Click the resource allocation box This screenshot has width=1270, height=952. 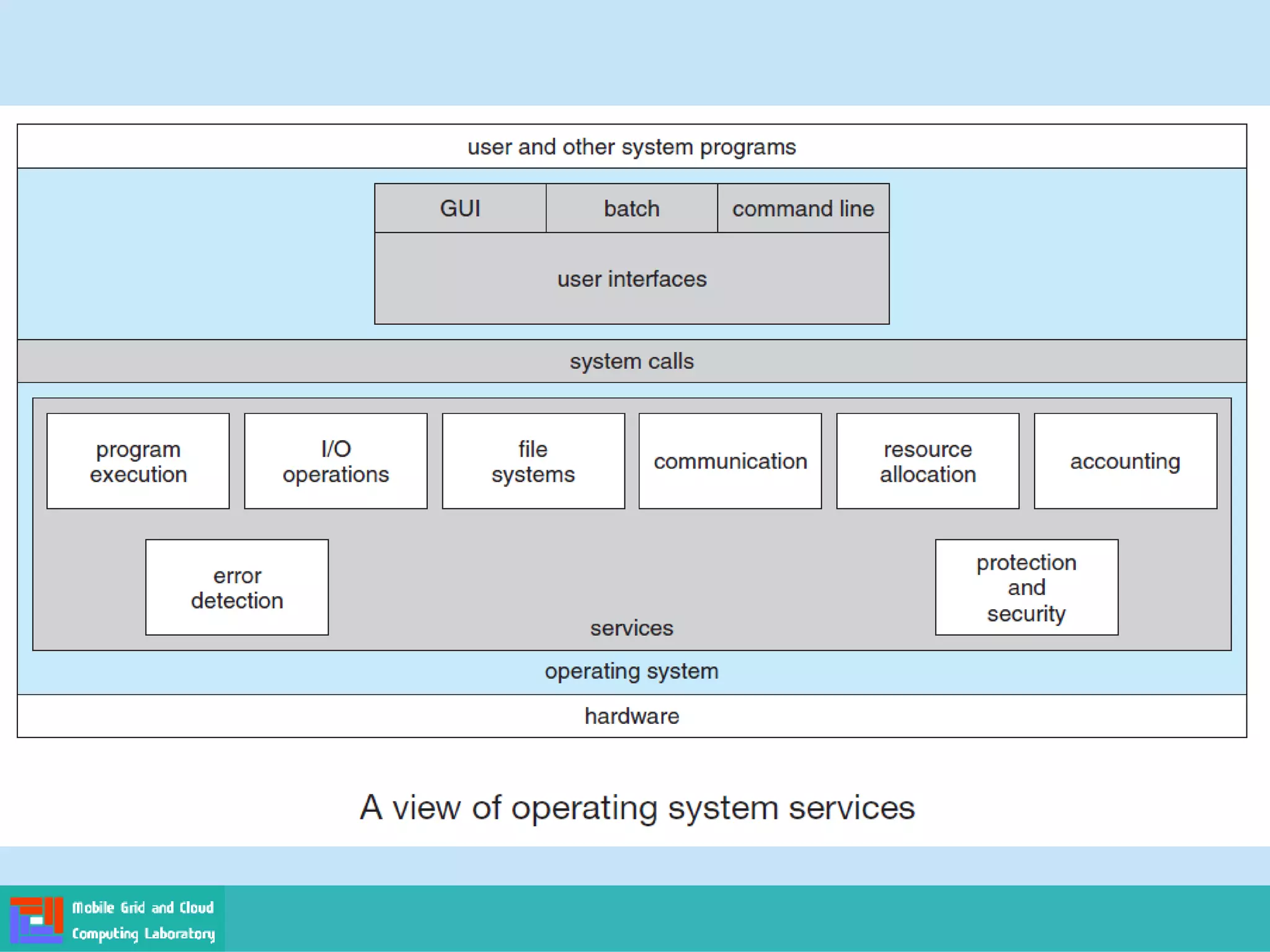(928, 461)
